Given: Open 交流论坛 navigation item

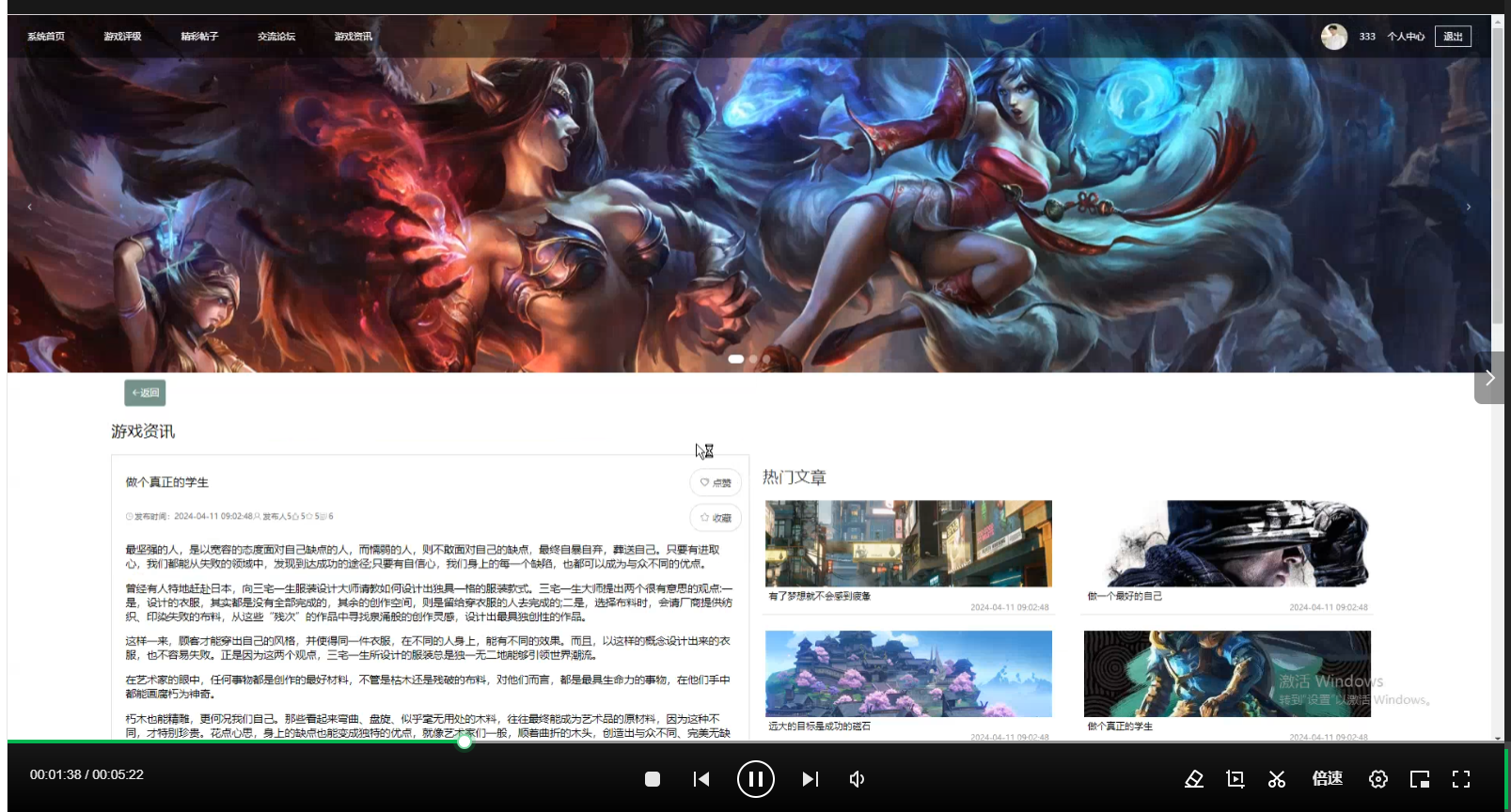Looking at the screenshot, I should 276,37.
